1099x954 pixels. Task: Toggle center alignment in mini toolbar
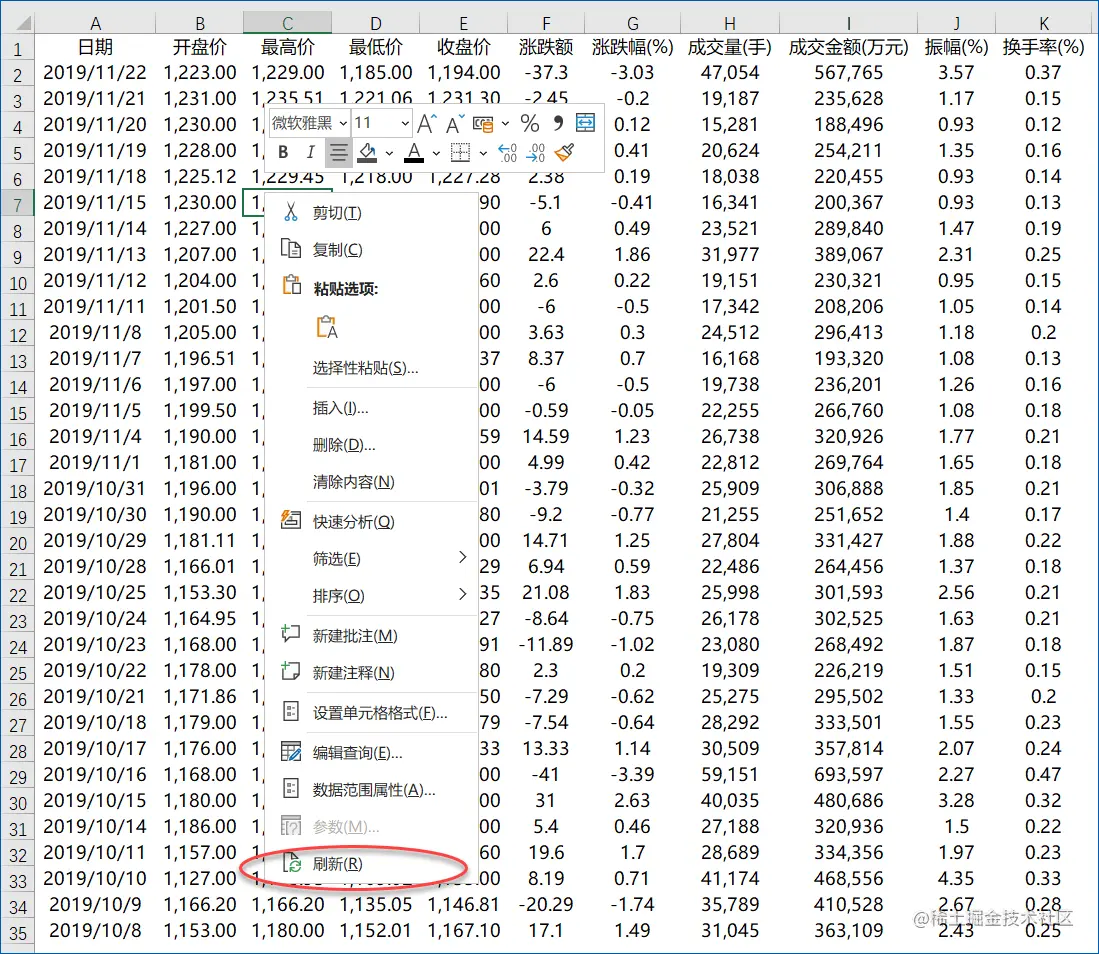338,152
